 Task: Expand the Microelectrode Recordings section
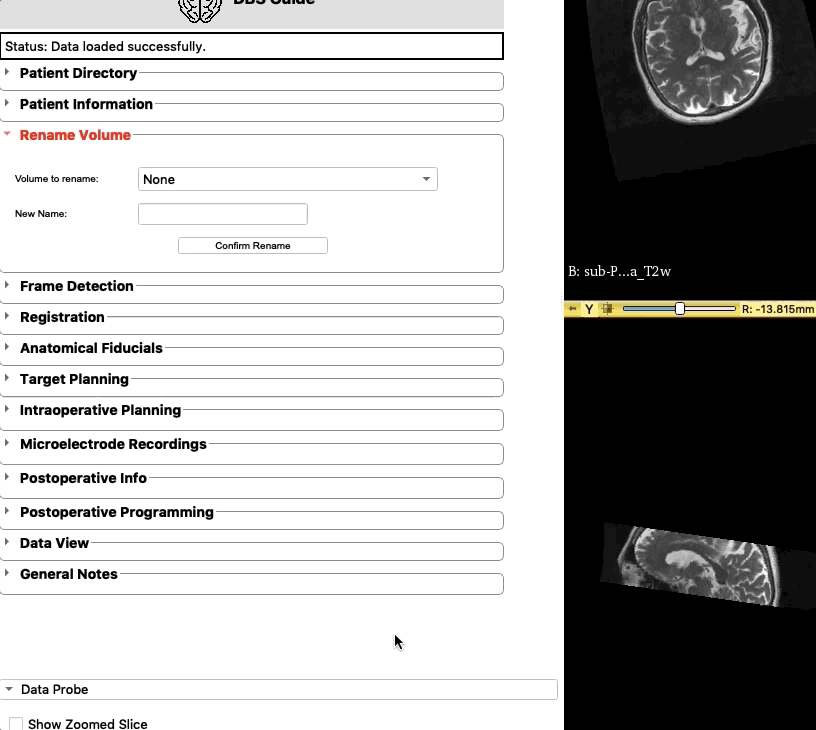113,444
